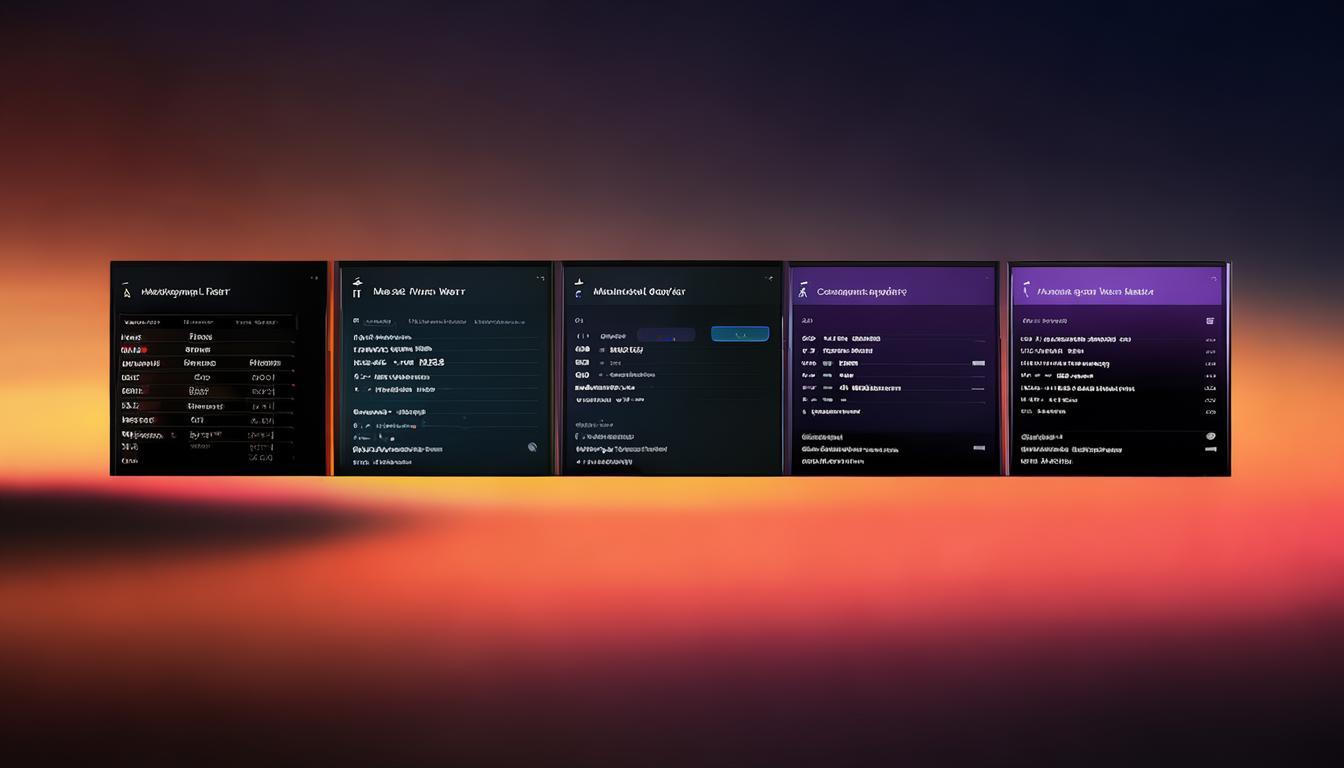The image size is (1344, 768).
Task: Toggle the white switch in fourth panel's upper list
Action: pyautogui.click(x=978, y=363)
